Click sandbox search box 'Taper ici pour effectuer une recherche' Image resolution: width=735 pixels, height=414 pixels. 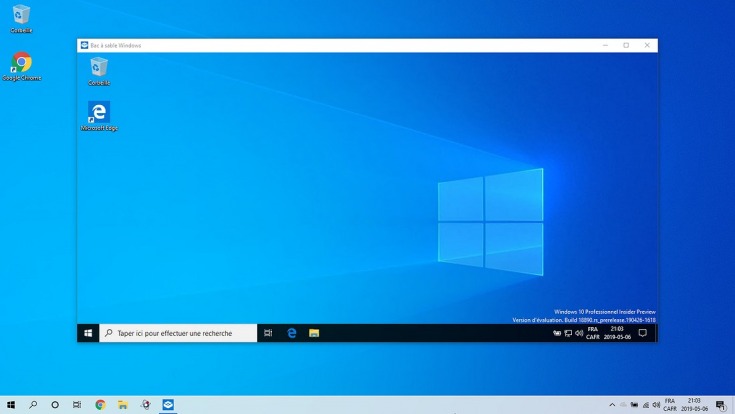click(178, 333)
